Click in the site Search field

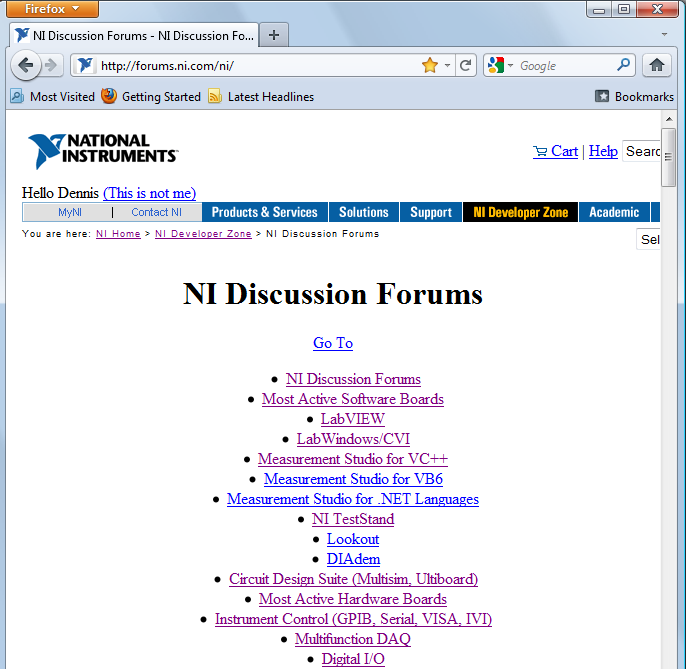641,151
